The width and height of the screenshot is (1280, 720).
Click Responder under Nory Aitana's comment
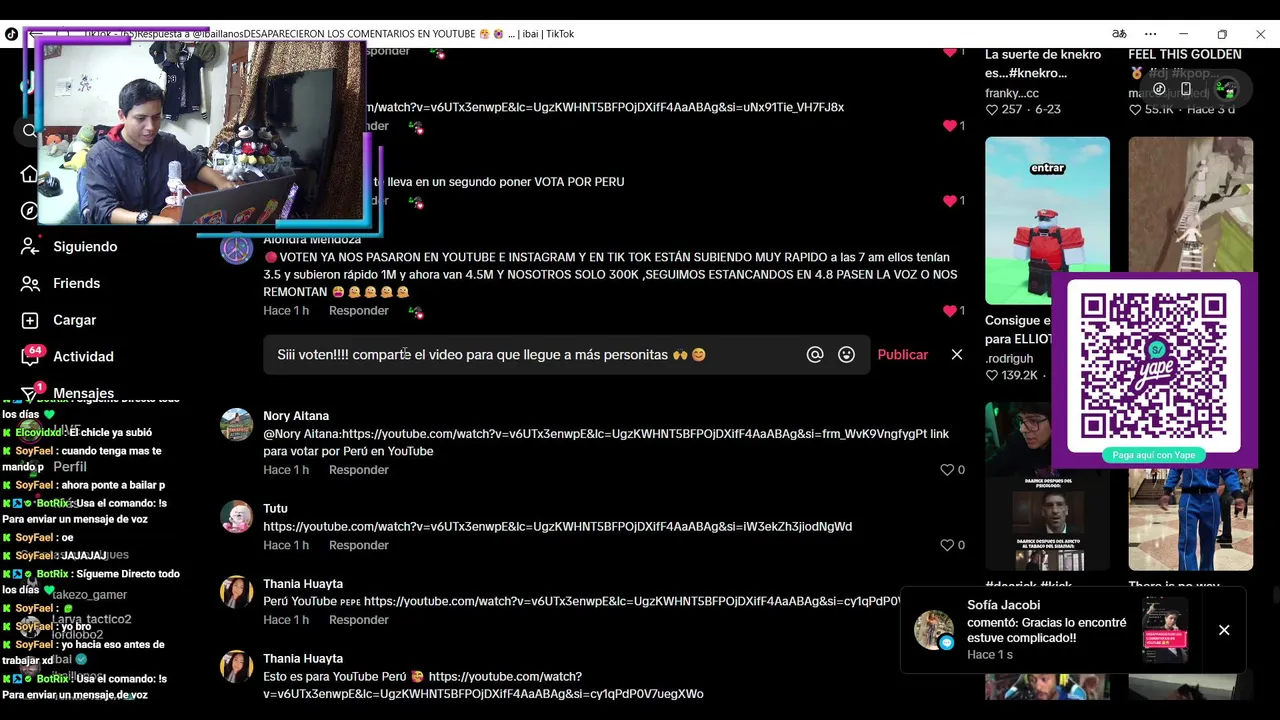click(358, 470)
